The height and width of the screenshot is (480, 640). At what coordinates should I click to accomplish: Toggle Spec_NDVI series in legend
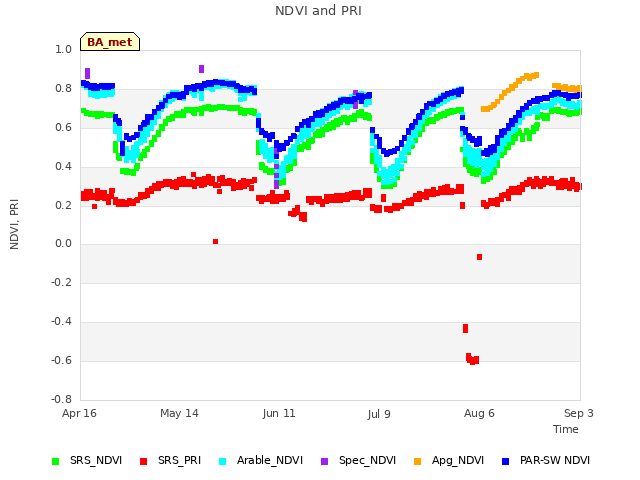[359, 460]
